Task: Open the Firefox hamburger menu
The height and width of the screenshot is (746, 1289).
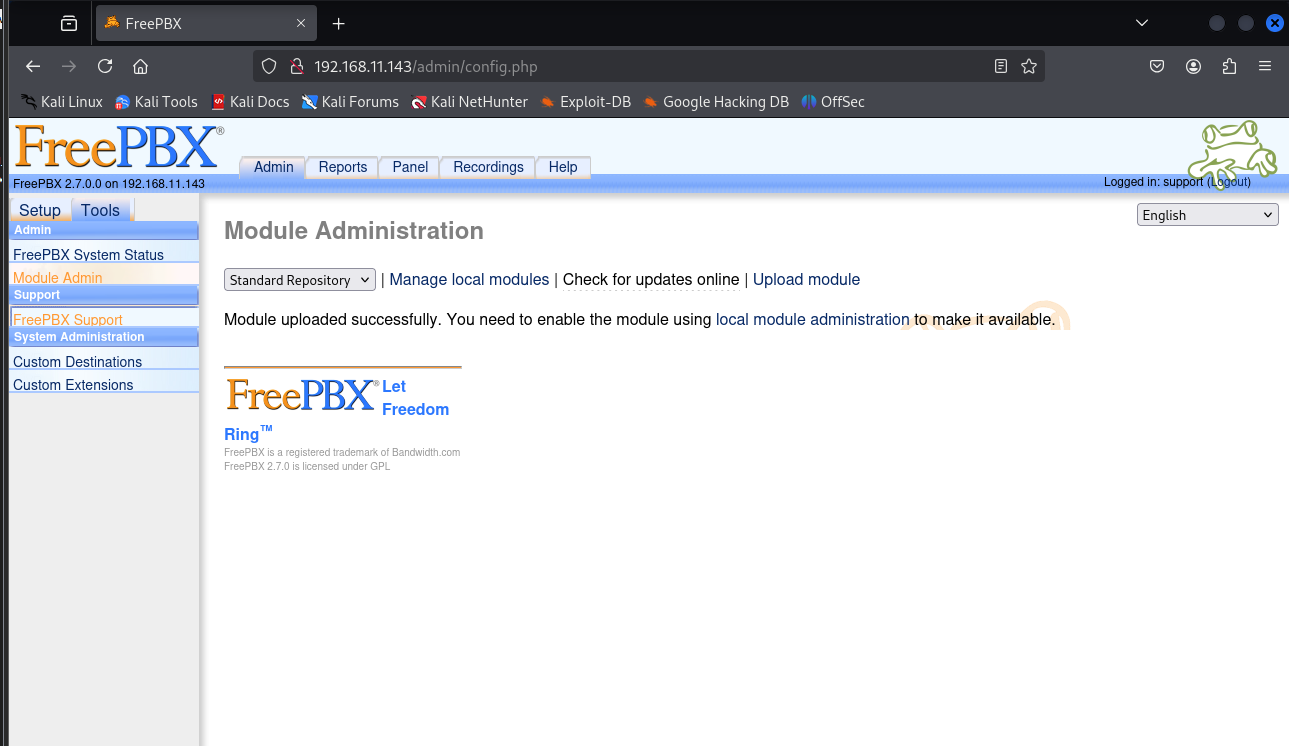Action: [1265, 67]
